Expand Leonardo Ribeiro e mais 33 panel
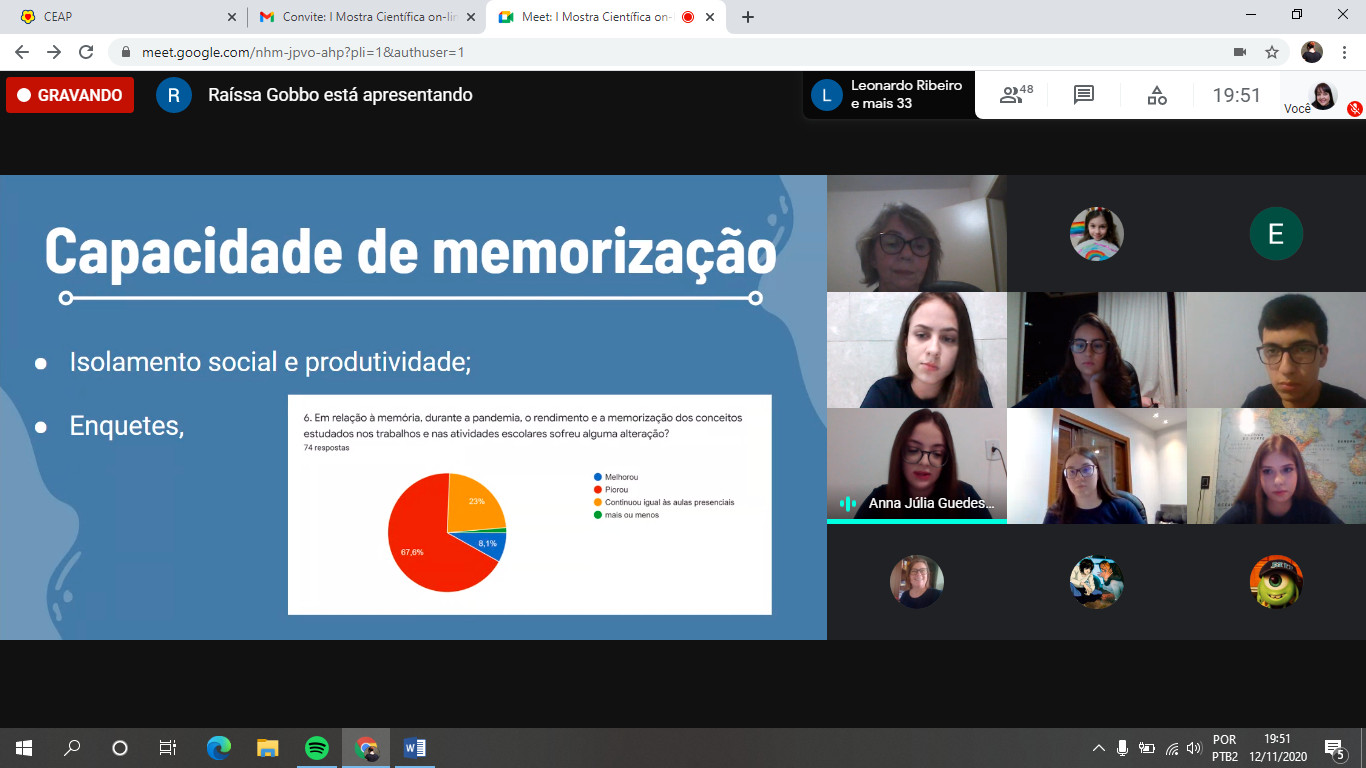 click(x=888, y=95)
